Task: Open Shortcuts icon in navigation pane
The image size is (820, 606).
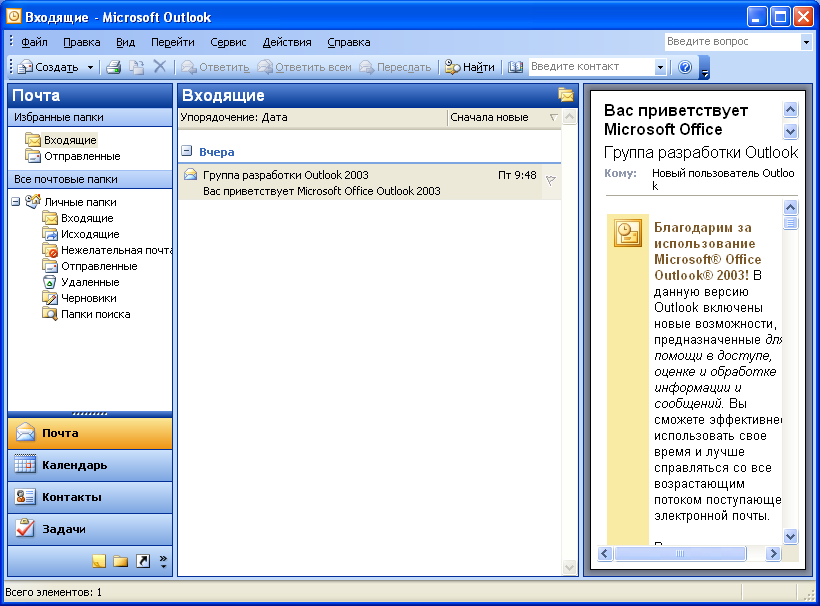Action: [143, 561]
